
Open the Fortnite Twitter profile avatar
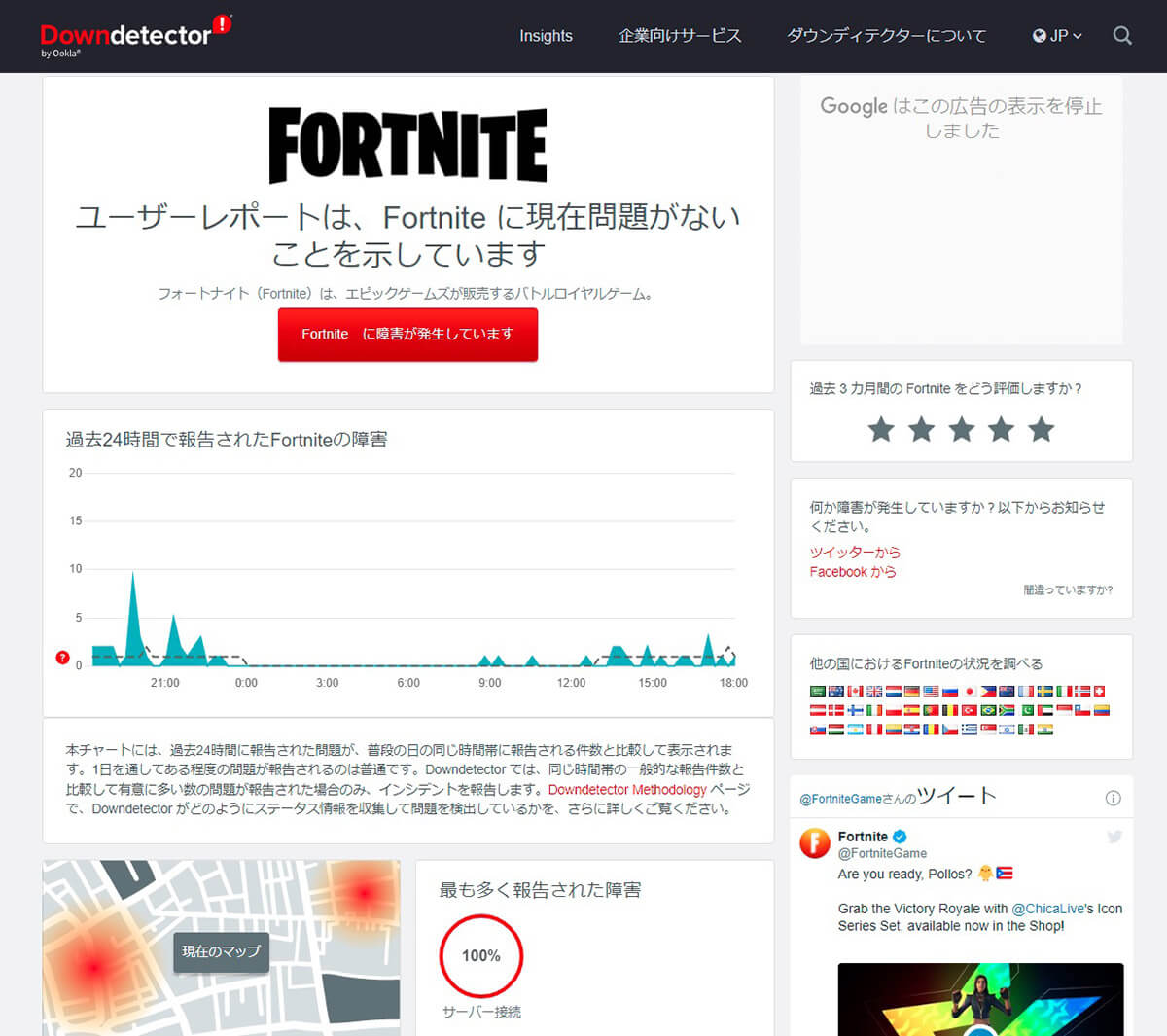click(x=815, y=843)
